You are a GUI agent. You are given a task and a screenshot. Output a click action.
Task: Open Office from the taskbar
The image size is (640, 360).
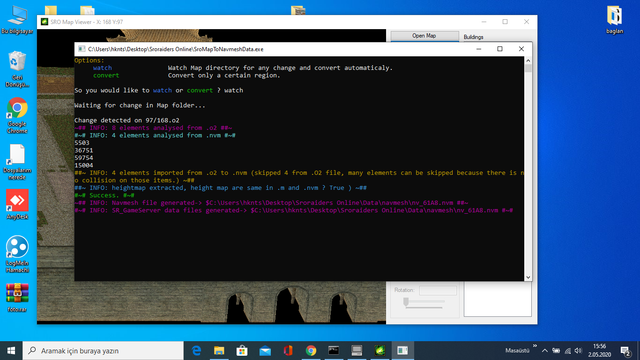[288, 351]
